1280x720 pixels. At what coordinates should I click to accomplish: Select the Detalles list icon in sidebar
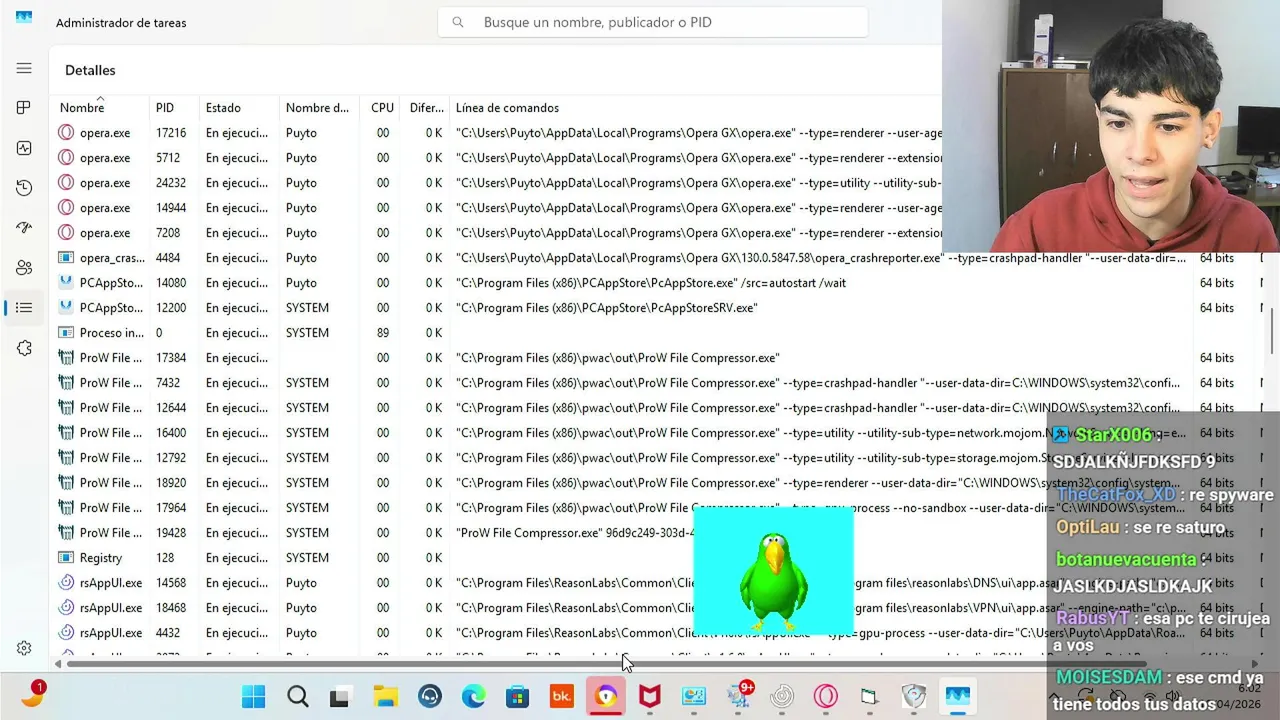click(x=24, y=308)
